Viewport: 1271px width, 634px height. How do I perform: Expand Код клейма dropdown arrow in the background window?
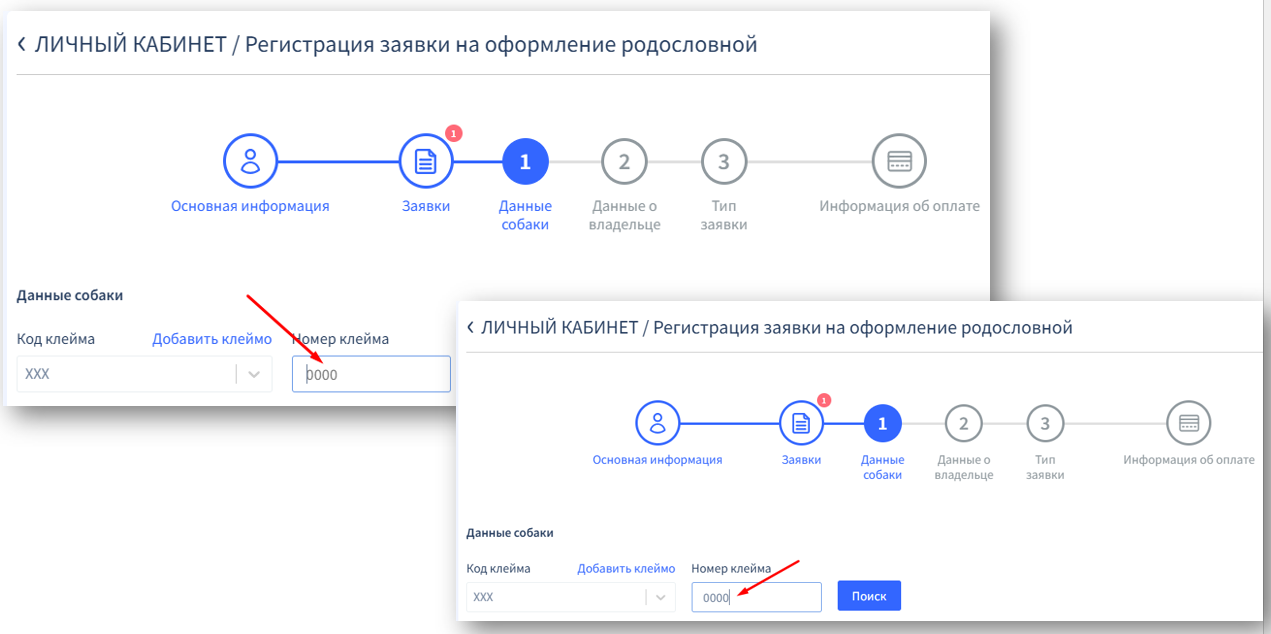[254, 374]
